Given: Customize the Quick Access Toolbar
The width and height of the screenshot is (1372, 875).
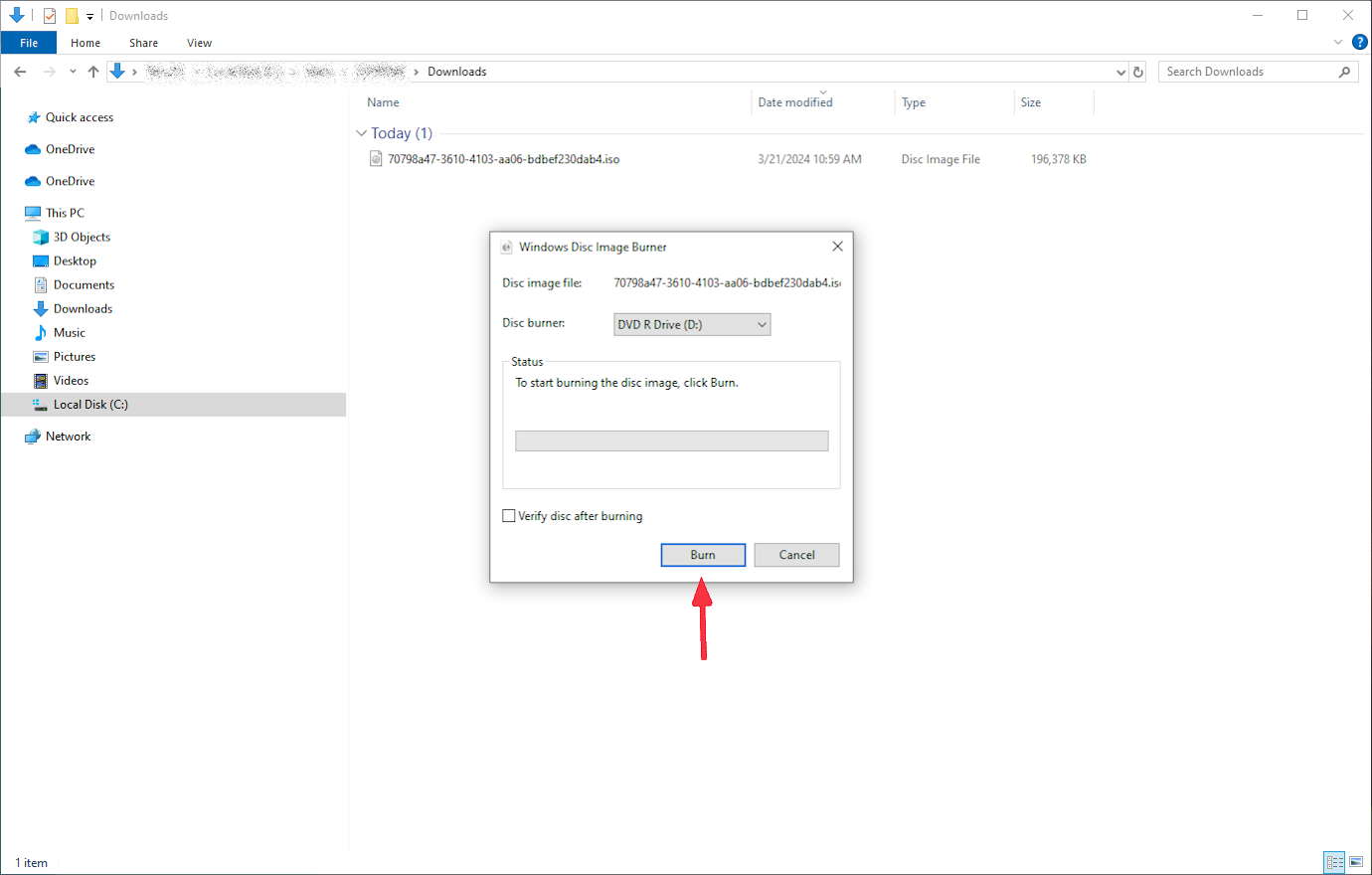Looking at the screenshot, I should pyautogui.click(x=88, y=15).
